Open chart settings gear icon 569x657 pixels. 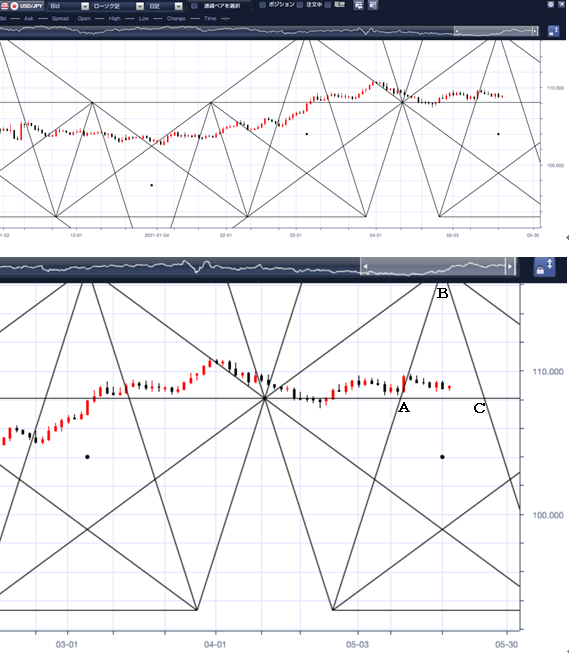551,4
